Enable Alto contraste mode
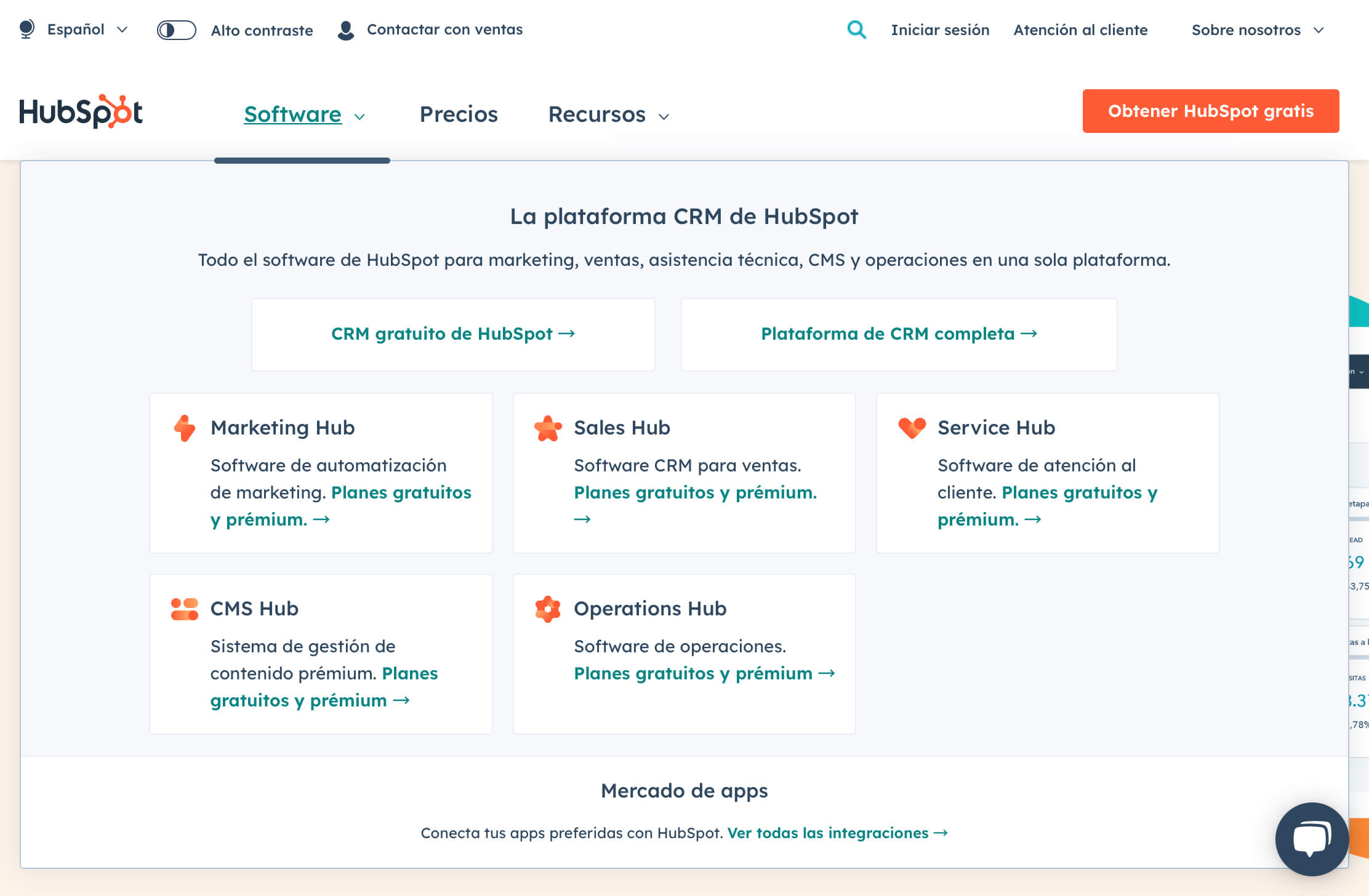The image size is (1369, 896). 175,29
